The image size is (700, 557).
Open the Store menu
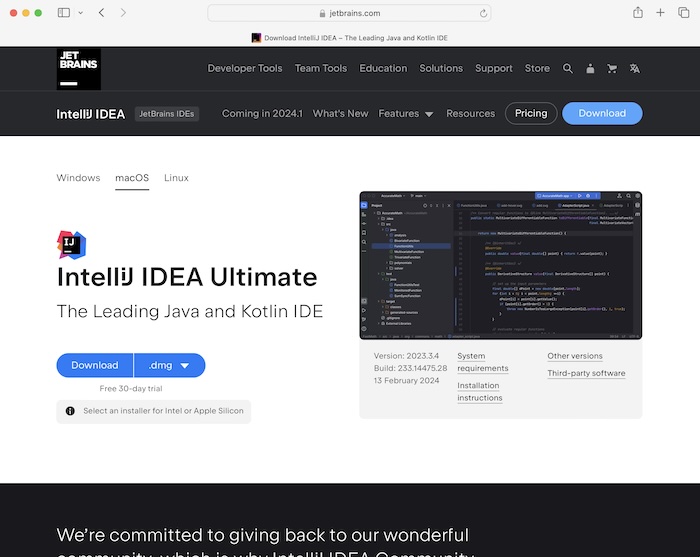537,68
